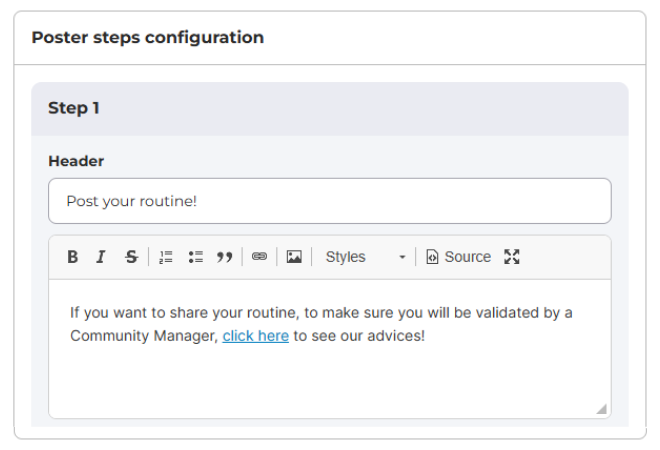The height and width of the screenshot is (450, 660).
Task: Click the Styles dropdown arrow
Action: (402, 258)
